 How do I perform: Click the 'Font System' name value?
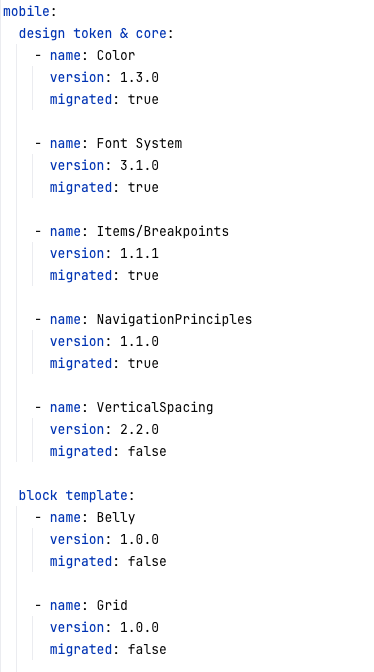(139, 143)
